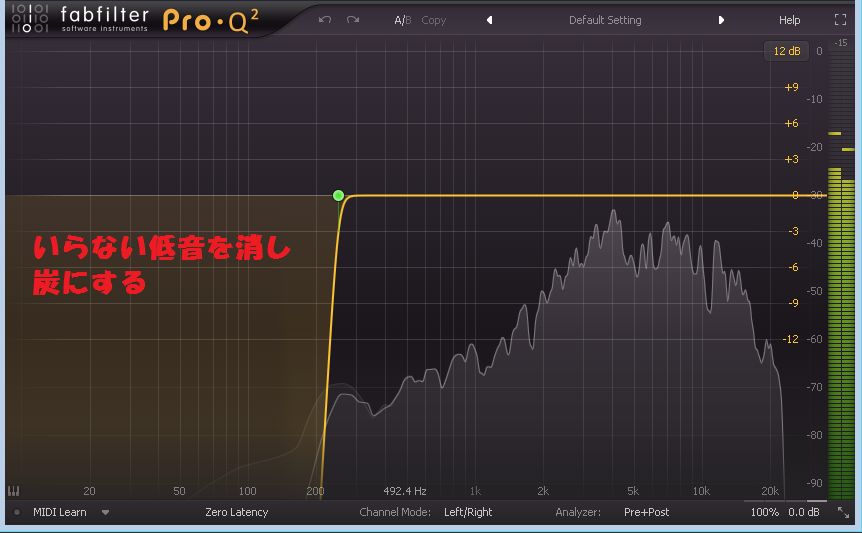
Task: Click the 20k frequency axis label
Action: [x=770, y=491]
